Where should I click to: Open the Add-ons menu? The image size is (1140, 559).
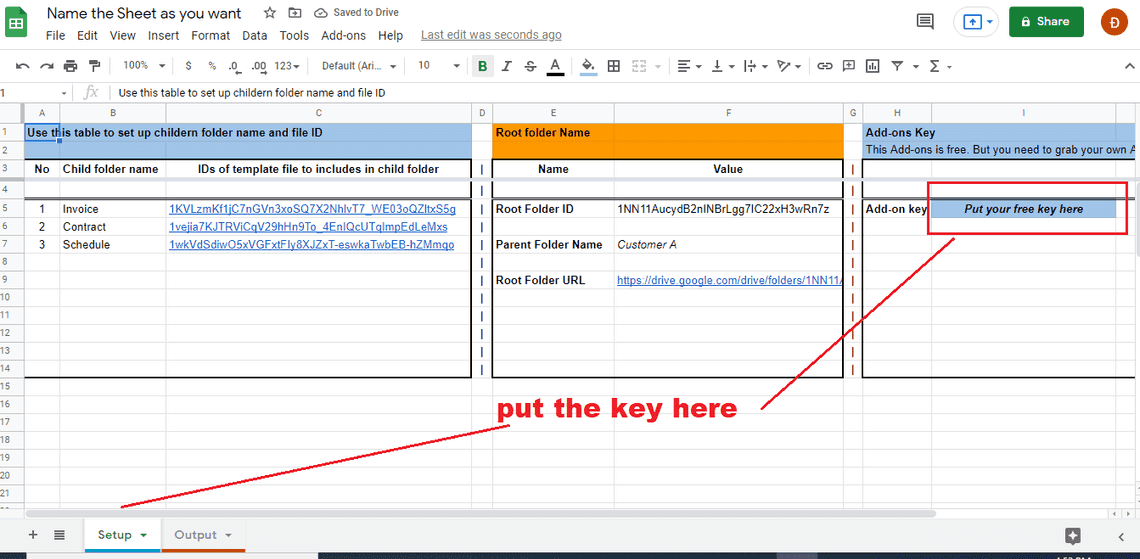point(343,35)
